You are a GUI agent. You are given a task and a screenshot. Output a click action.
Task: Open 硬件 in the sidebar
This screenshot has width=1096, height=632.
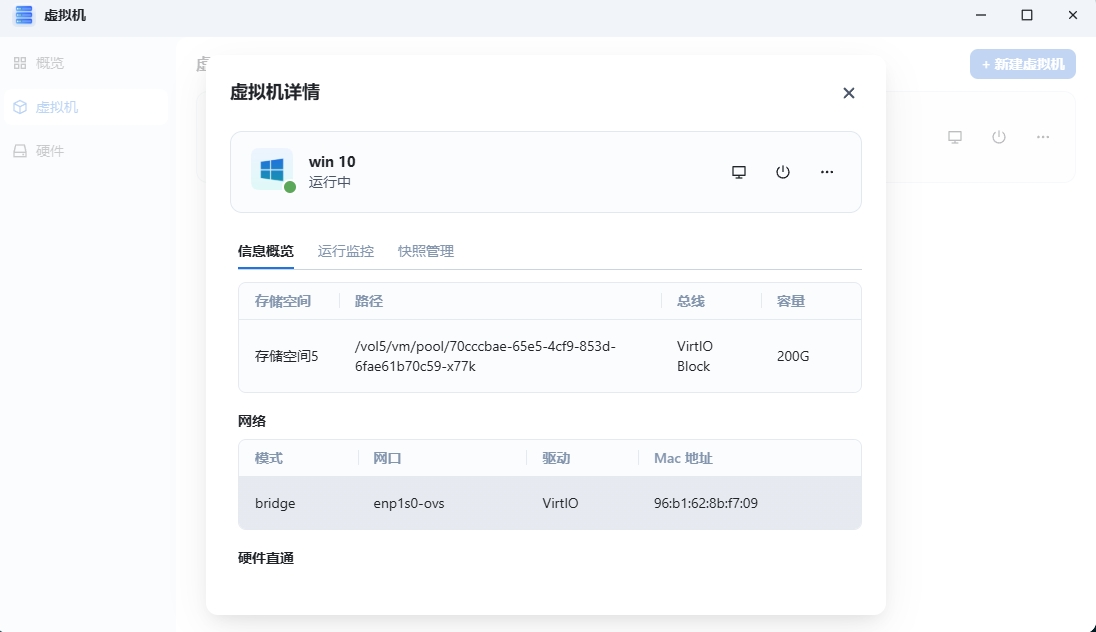[x=50, y=151]
